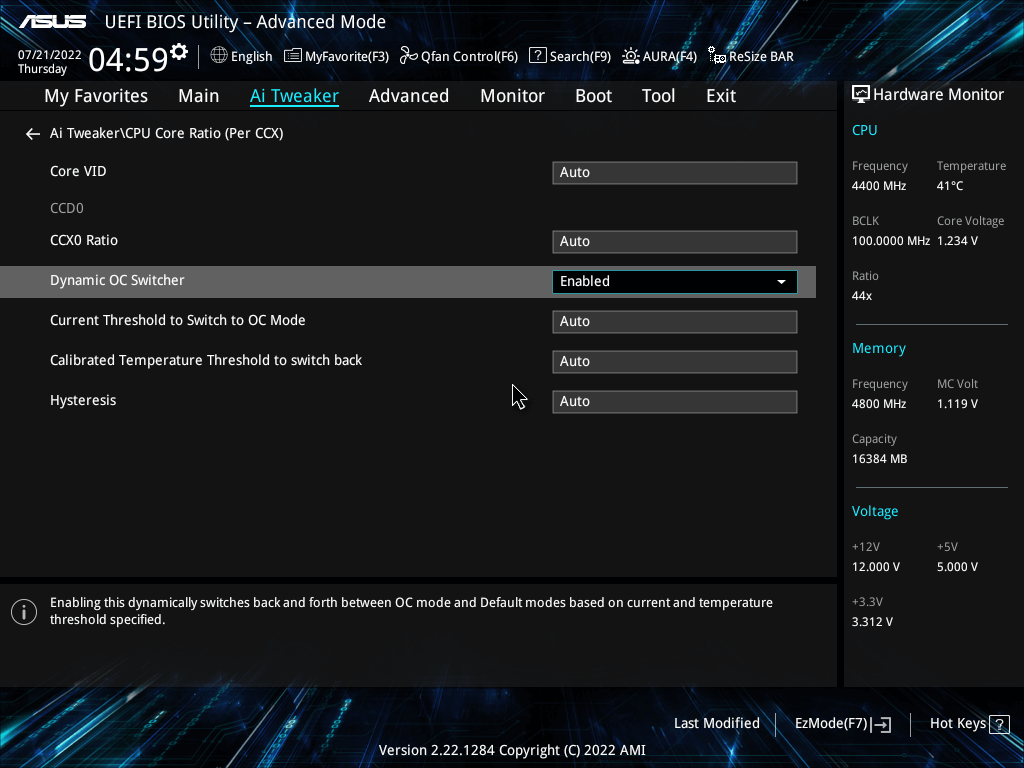
Task: Click the CCD0 heading
Action: point(67,208)
